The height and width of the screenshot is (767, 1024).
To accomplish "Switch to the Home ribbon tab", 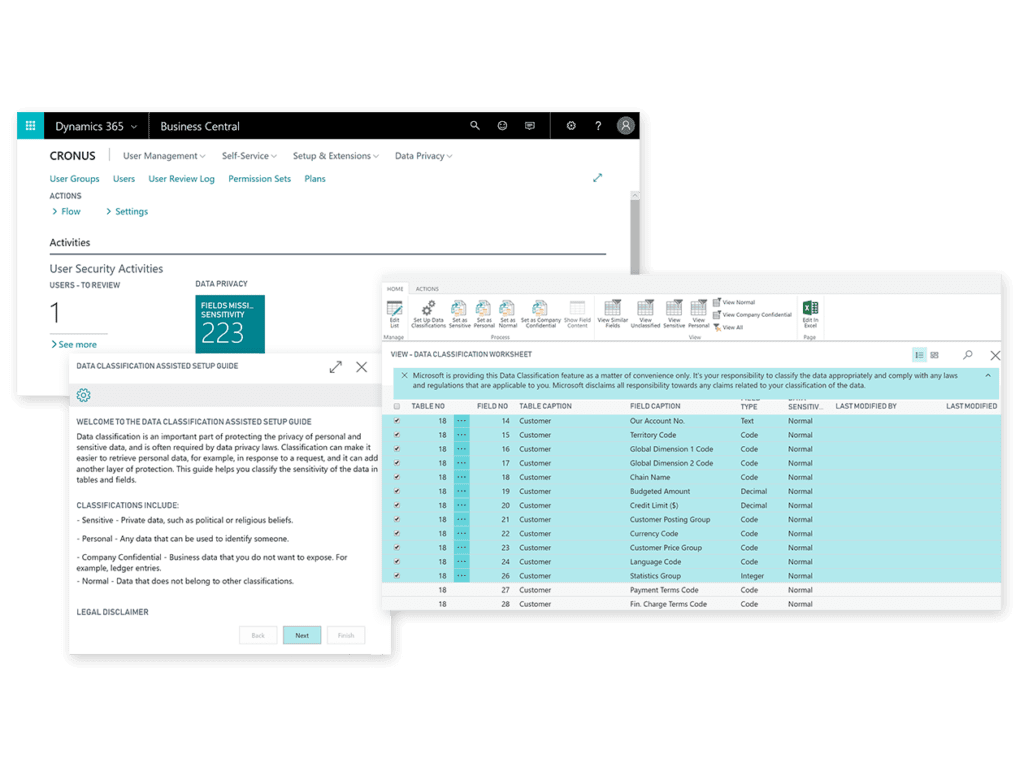I will point(395,289).
